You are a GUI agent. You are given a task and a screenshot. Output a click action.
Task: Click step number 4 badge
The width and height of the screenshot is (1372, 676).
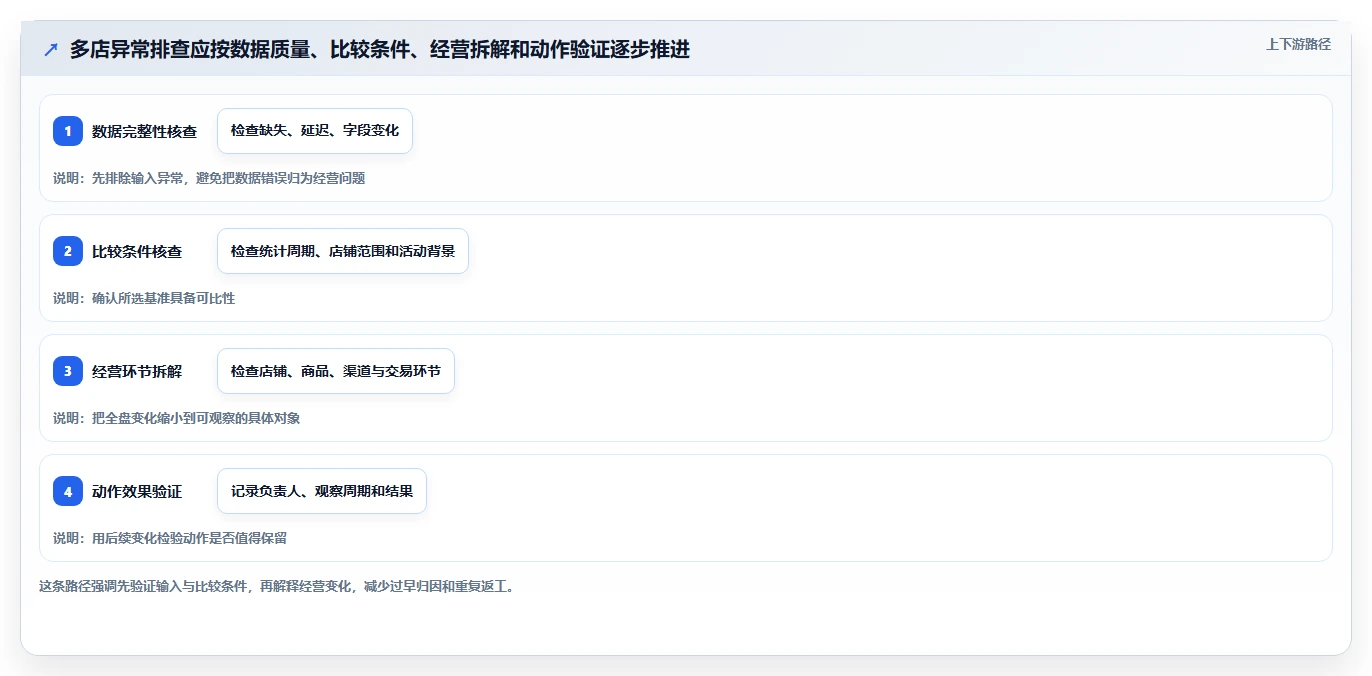point(68,491)
